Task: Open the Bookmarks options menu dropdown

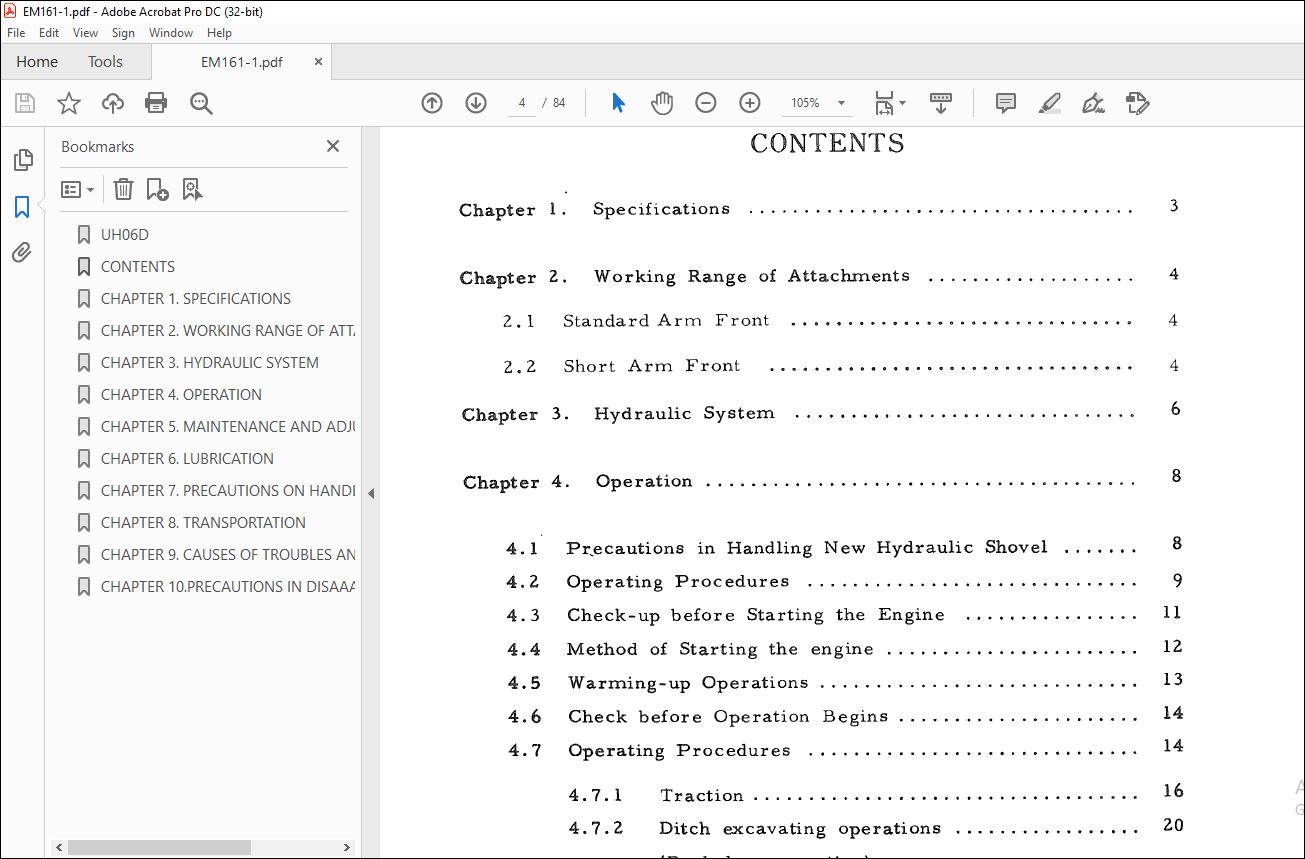Action: (x=78, y=189)
